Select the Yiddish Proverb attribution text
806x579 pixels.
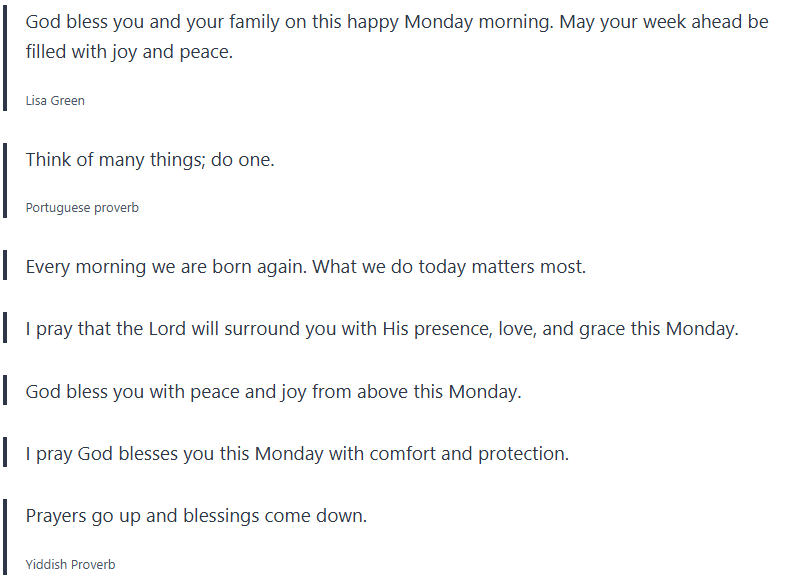click(70, 565)
